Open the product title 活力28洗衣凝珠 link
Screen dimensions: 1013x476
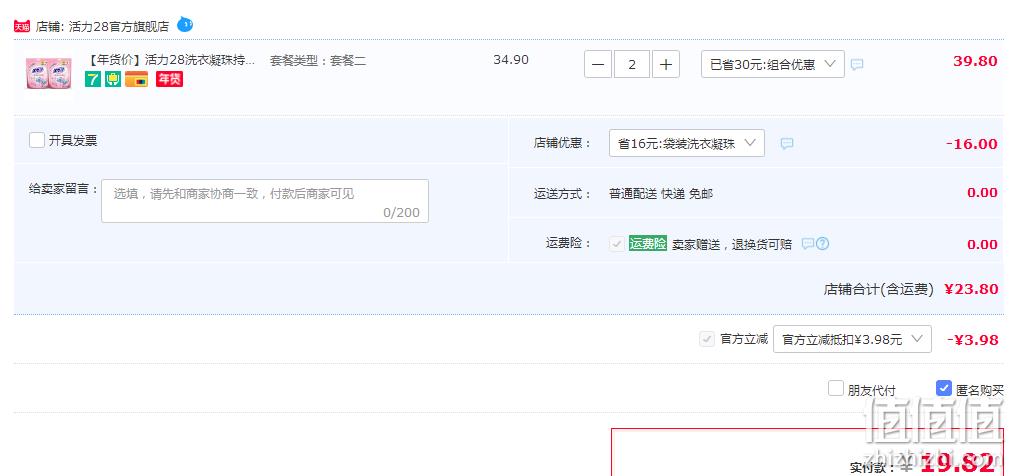(170, 61)
